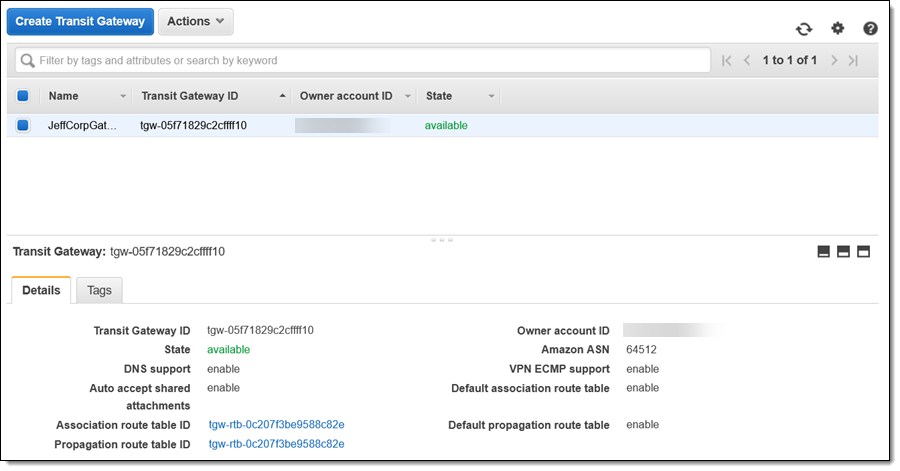Open the Association route table ID link
The width and height of the screenshot is (900, 471).
point(276,425)
